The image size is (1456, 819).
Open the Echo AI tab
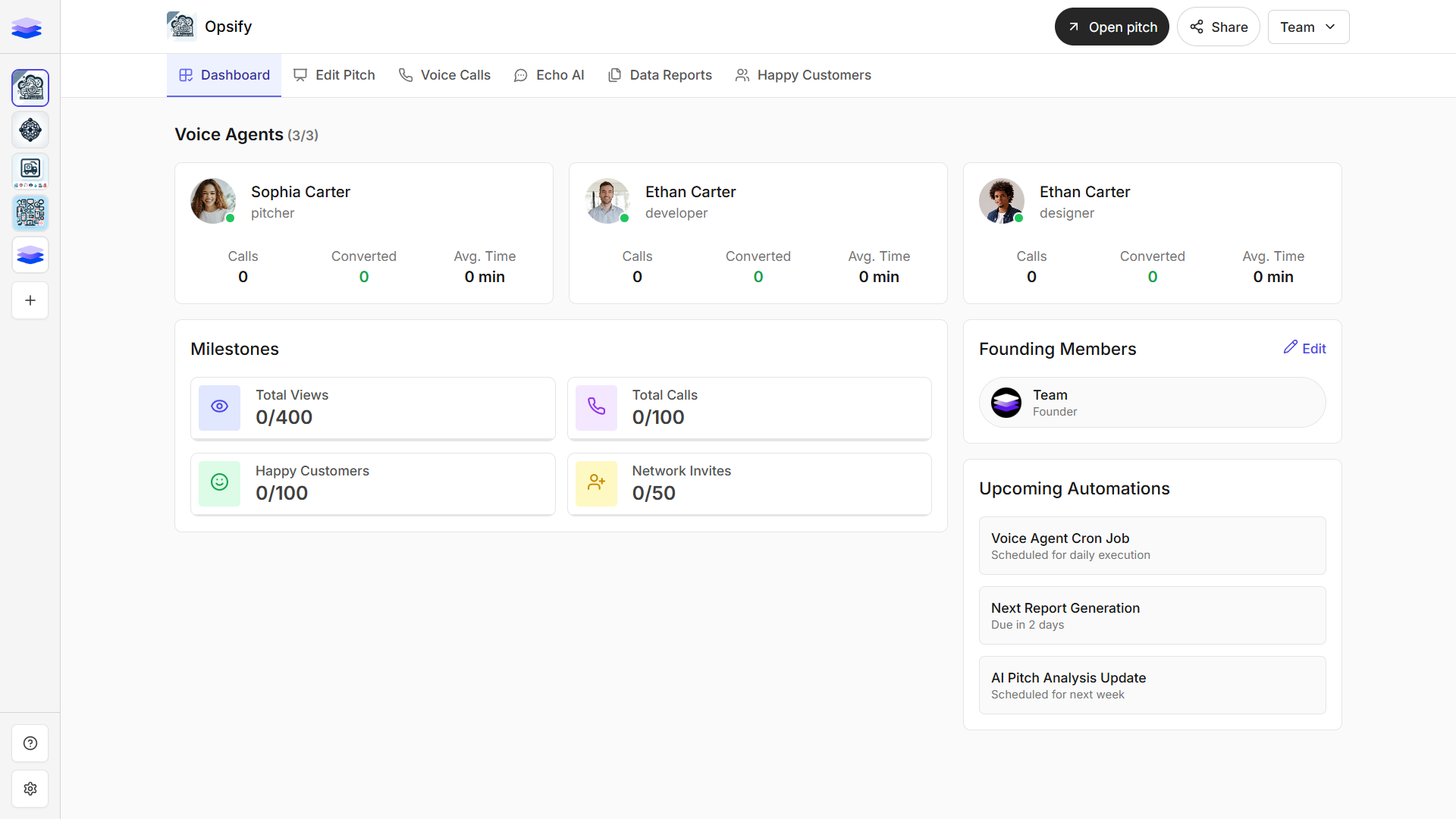tap(549, 75)
